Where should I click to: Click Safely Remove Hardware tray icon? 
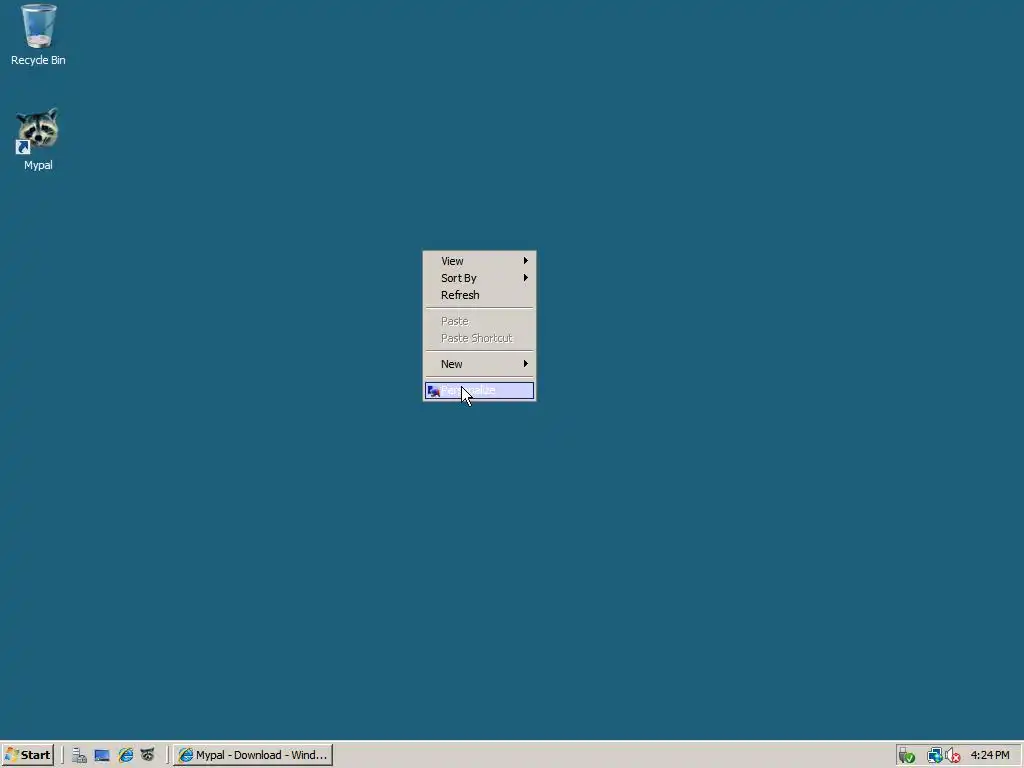[x=906, y=756]
